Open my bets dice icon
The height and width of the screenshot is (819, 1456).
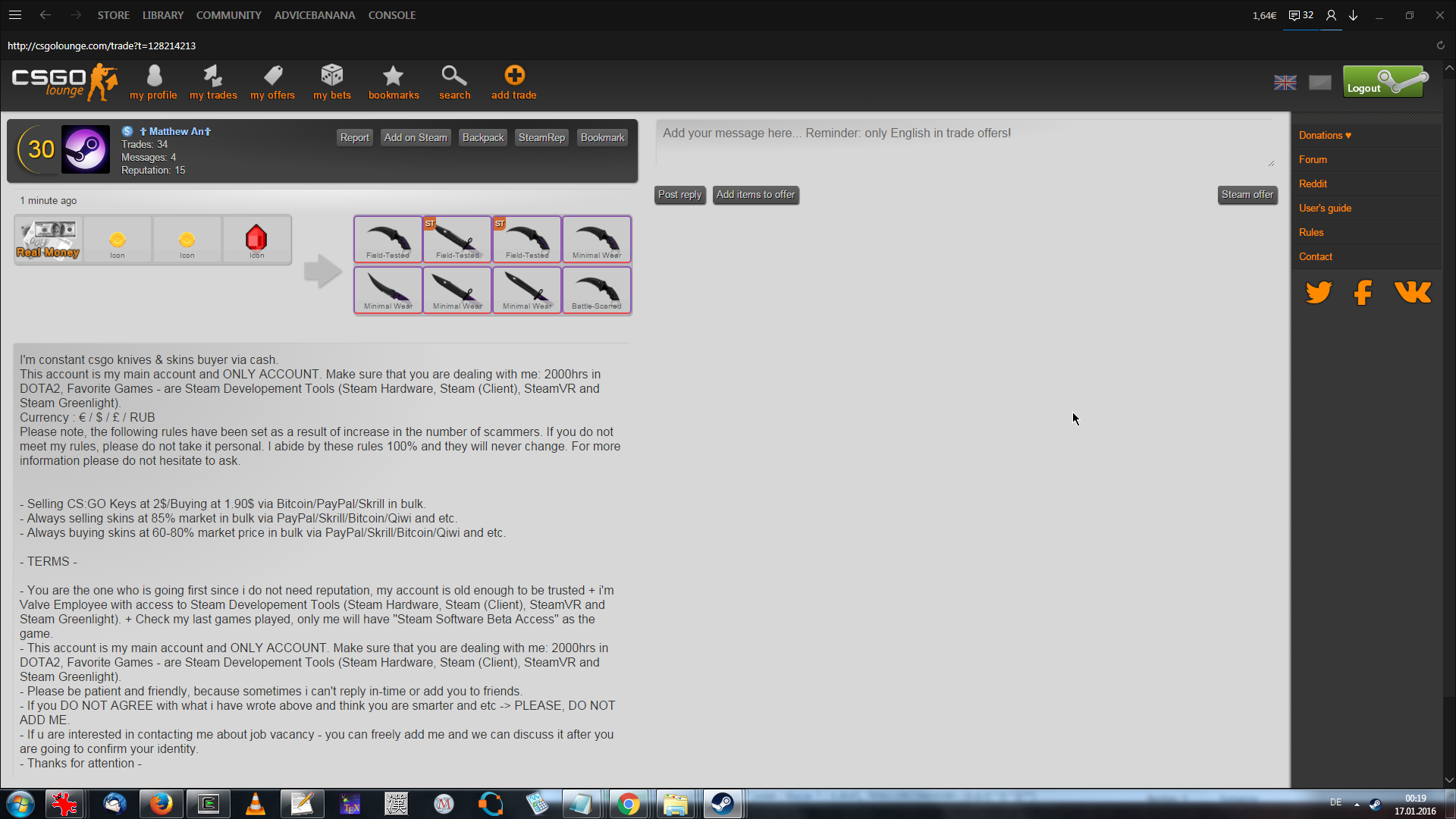click(x=332, y=76)
